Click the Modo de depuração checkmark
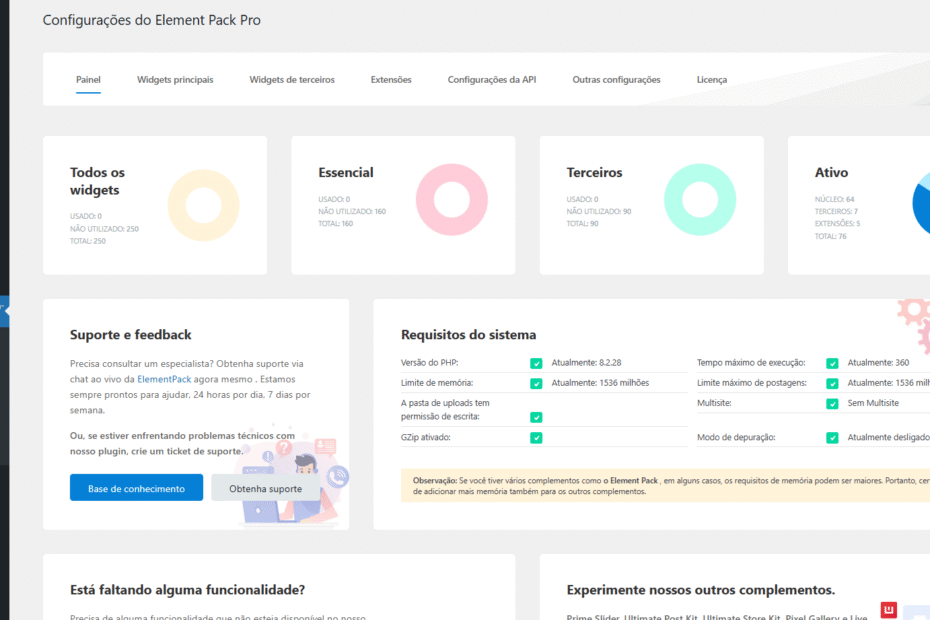Screen dimensions: 930x620 point(831,437)
